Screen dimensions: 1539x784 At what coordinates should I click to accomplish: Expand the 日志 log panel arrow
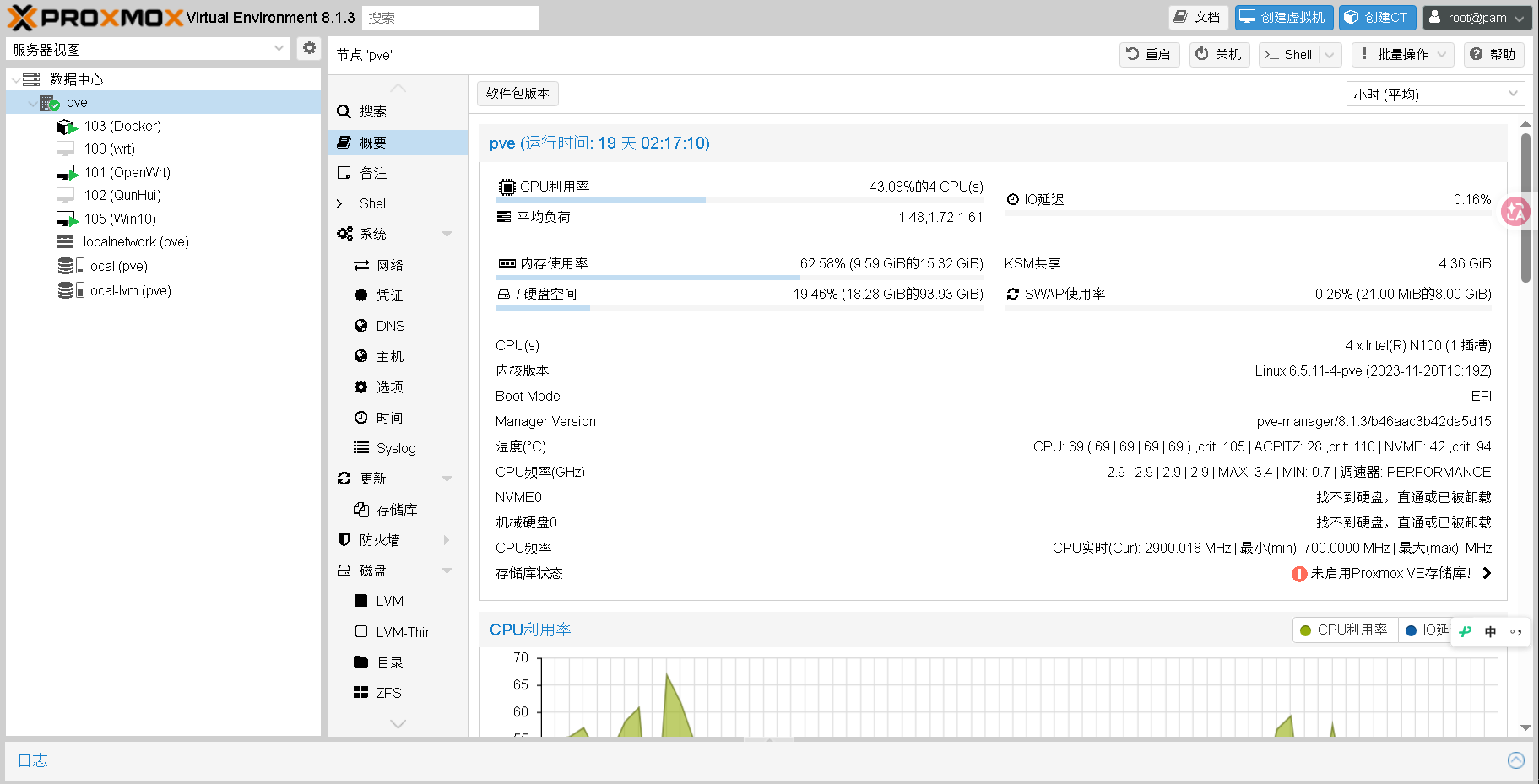pyautogui.click(x=1516, y=760)
